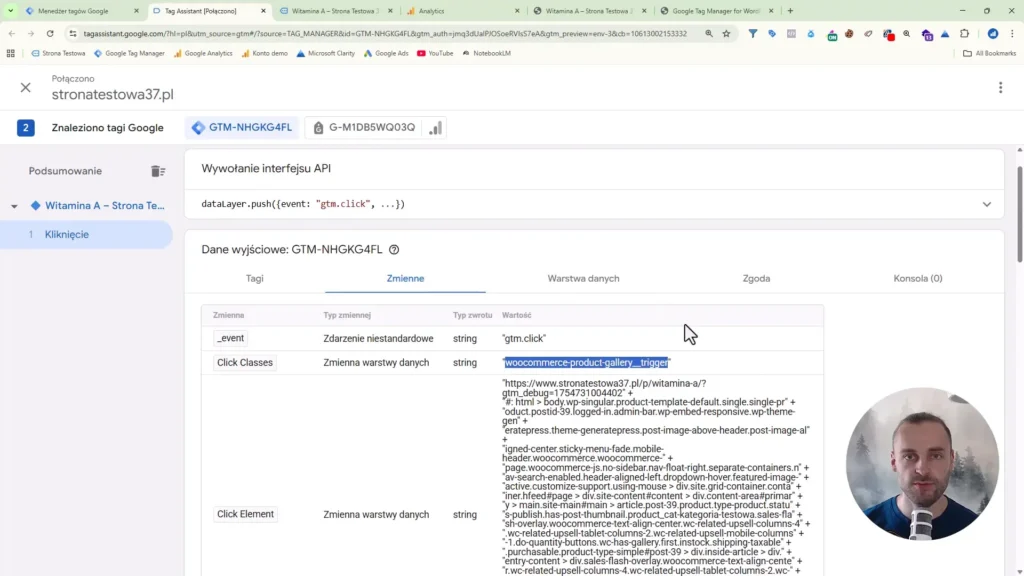Click the Zdarzenie niestandardowe type cell
Image resolution: width=1024 pixels, height=576 pixels.
click(378, 338)
